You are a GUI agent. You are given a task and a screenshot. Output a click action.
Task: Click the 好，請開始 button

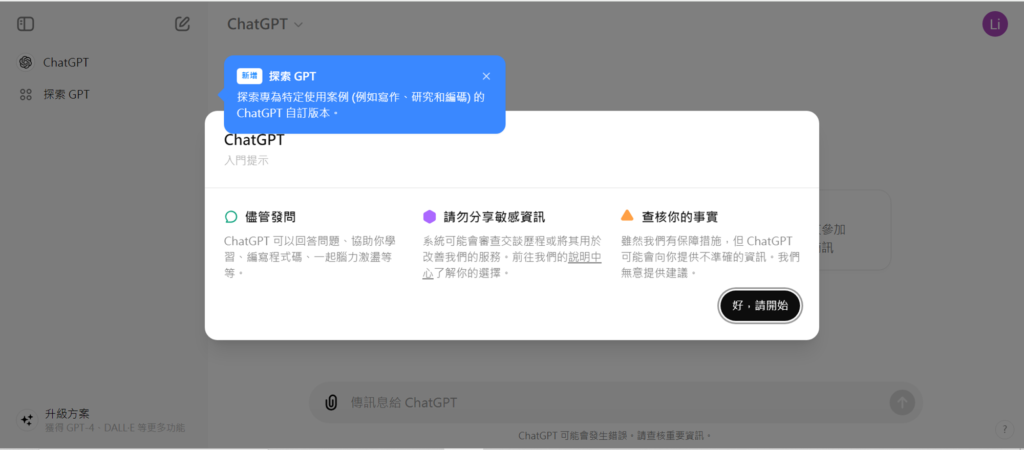tap(760, 306)
